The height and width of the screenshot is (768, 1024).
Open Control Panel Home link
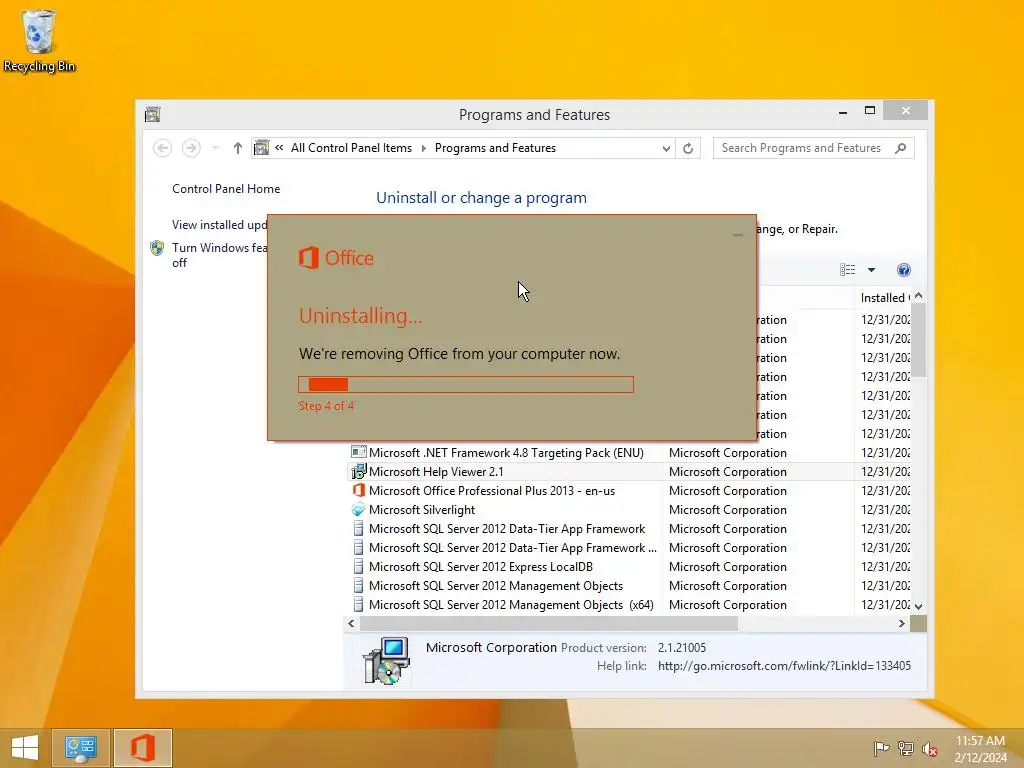click(x=226, y=189)
